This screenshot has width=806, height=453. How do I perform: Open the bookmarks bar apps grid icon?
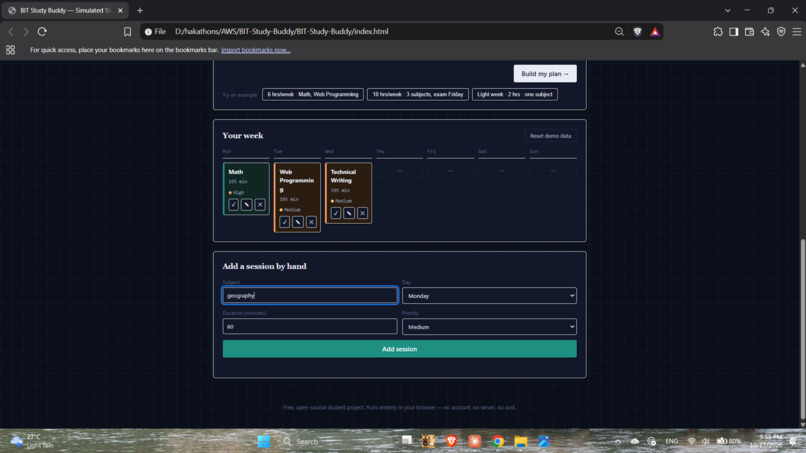(x=10, y=50)
